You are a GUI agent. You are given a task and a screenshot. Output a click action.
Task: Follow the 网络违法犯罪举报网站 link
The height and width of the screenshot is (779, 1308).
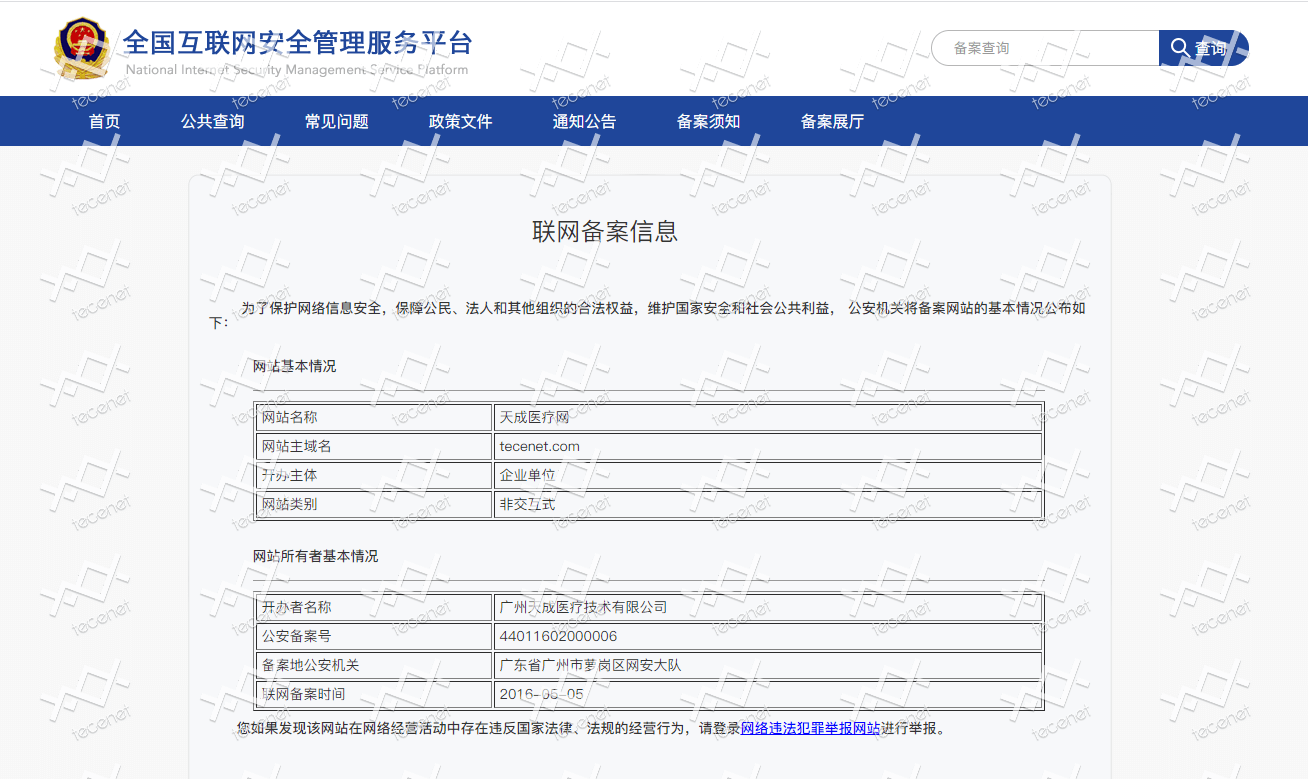pyautogui.click(x=810, y=728)
